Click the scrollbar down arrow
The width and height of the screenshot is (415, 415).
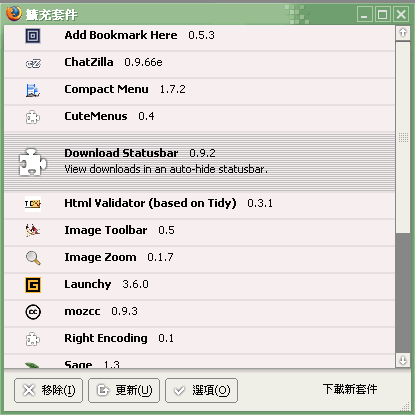(x=403, y=360)
